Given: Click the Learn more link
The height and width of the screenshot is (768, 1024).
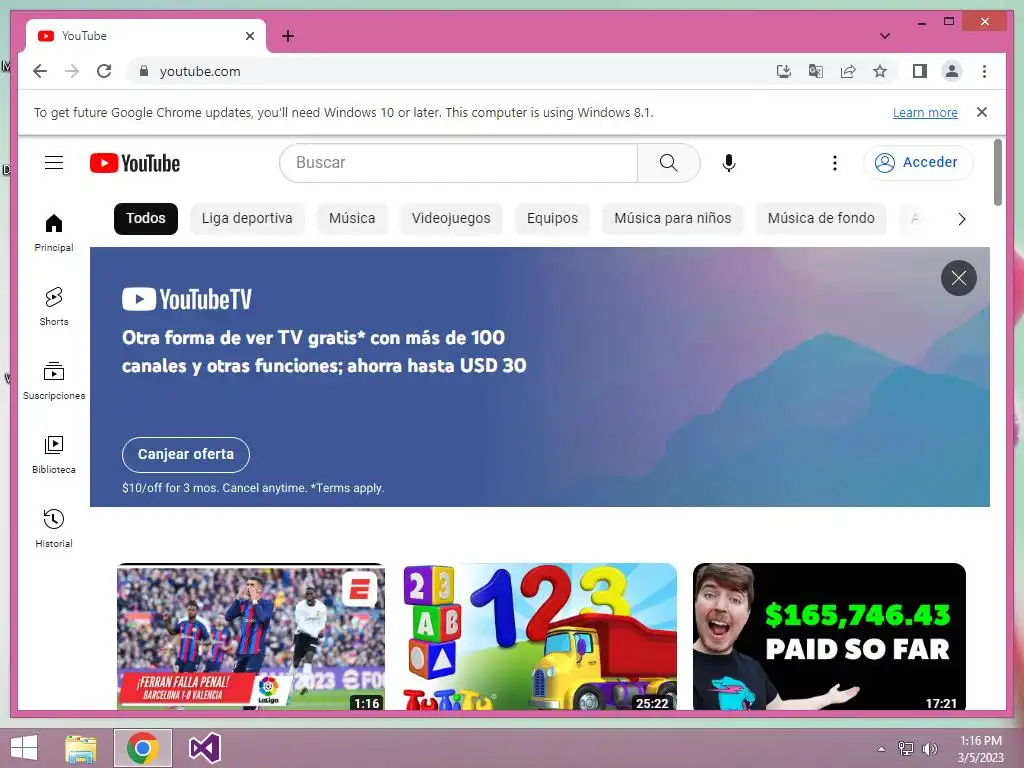Looking at the screenshot, I should pos(925,112).
